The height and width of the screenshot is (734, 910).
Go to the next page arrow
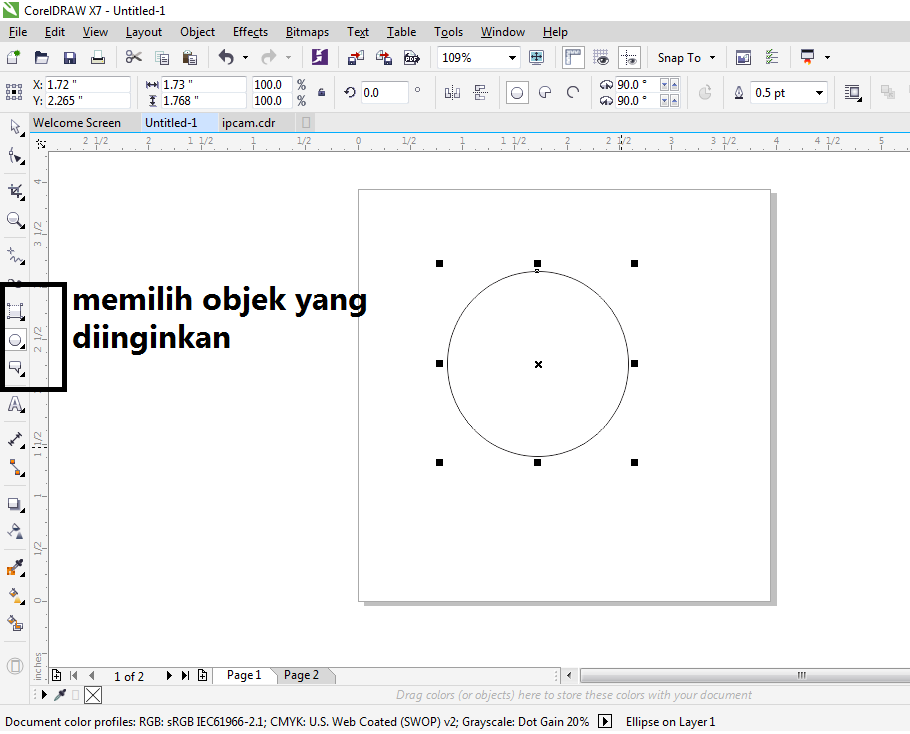pyautogui.click(x=169, y=675)
